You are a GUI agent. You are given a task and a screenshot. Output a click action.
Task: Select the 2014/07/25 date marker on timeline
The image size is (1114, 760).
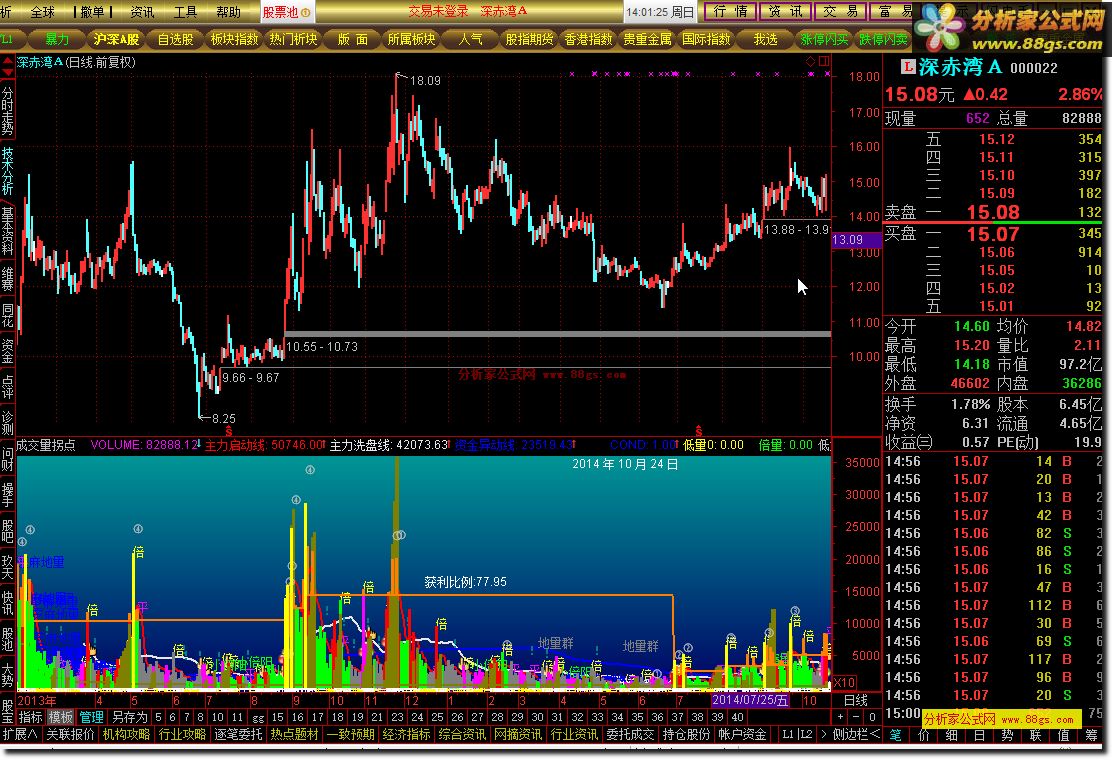(x=750, y=700)
